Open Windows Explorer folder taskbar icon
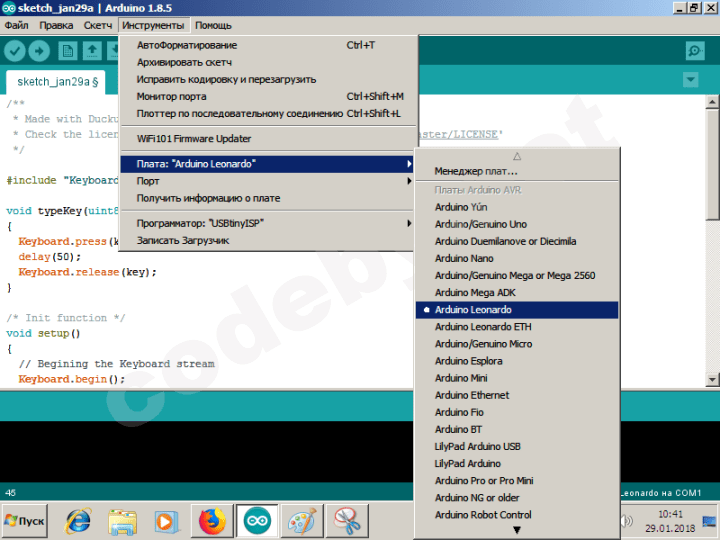 [x=122, y=522]
